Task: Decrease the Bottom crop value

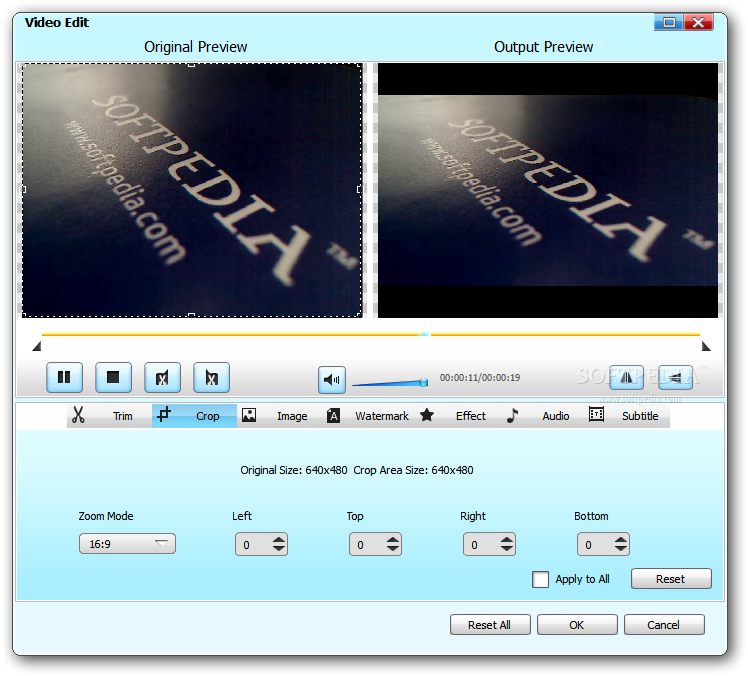Action: pyautogui.click(x=621, y=549)
